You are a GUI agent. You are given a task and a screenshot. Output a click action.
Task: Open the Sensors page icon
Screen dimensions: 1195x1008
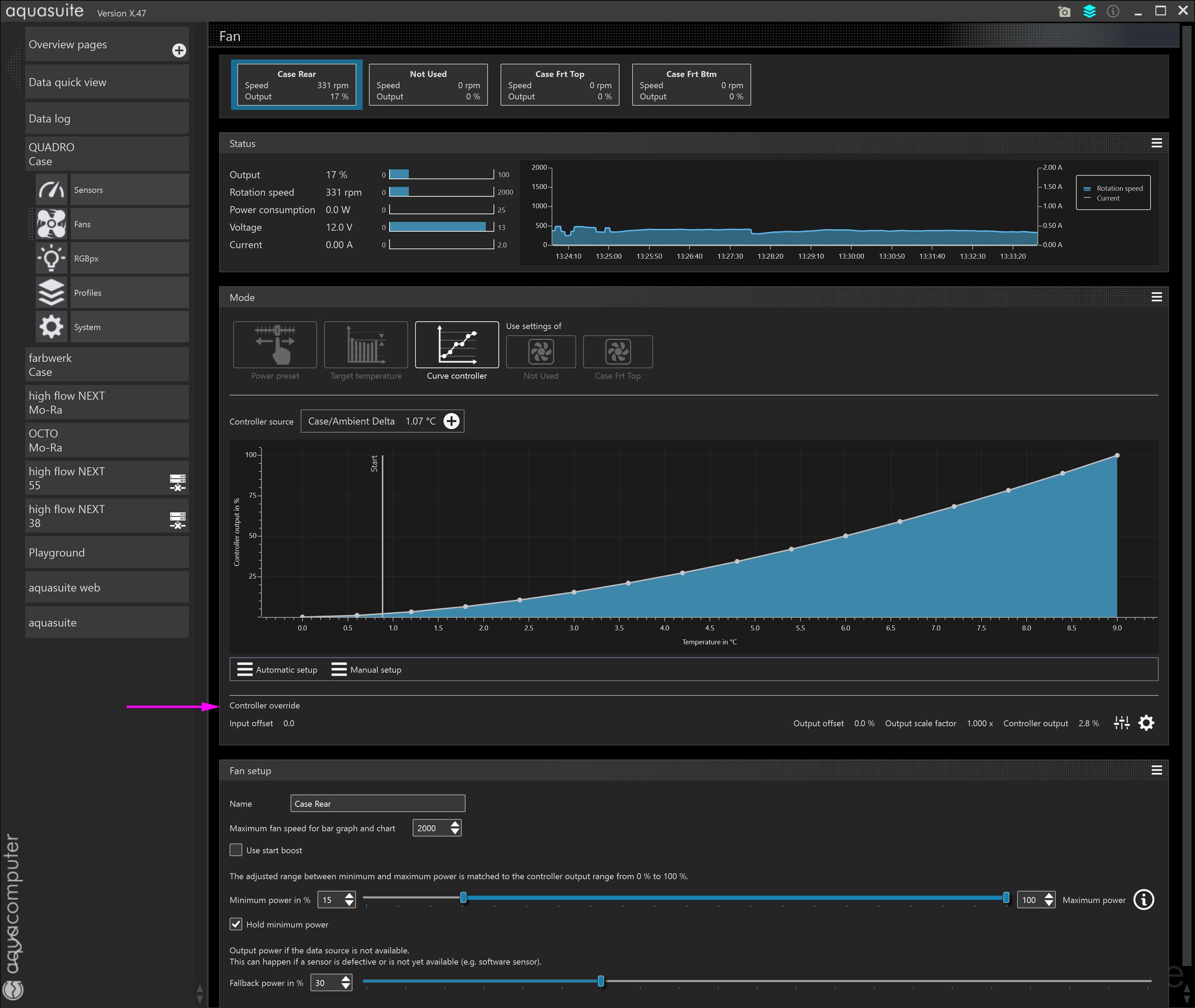51,190
